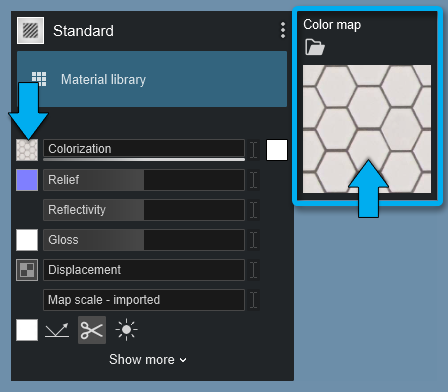
Task: Click the white swatch in bottom toolbar
Action: click(x=27, y=330)
